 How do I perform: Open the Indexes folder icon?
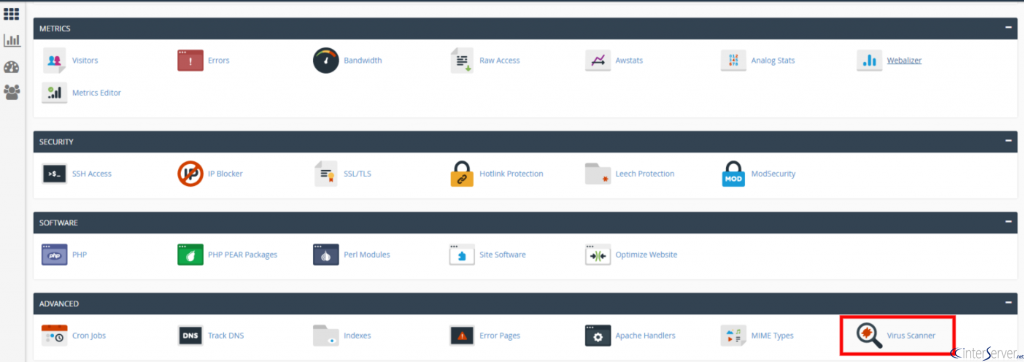tap(326, 335)
